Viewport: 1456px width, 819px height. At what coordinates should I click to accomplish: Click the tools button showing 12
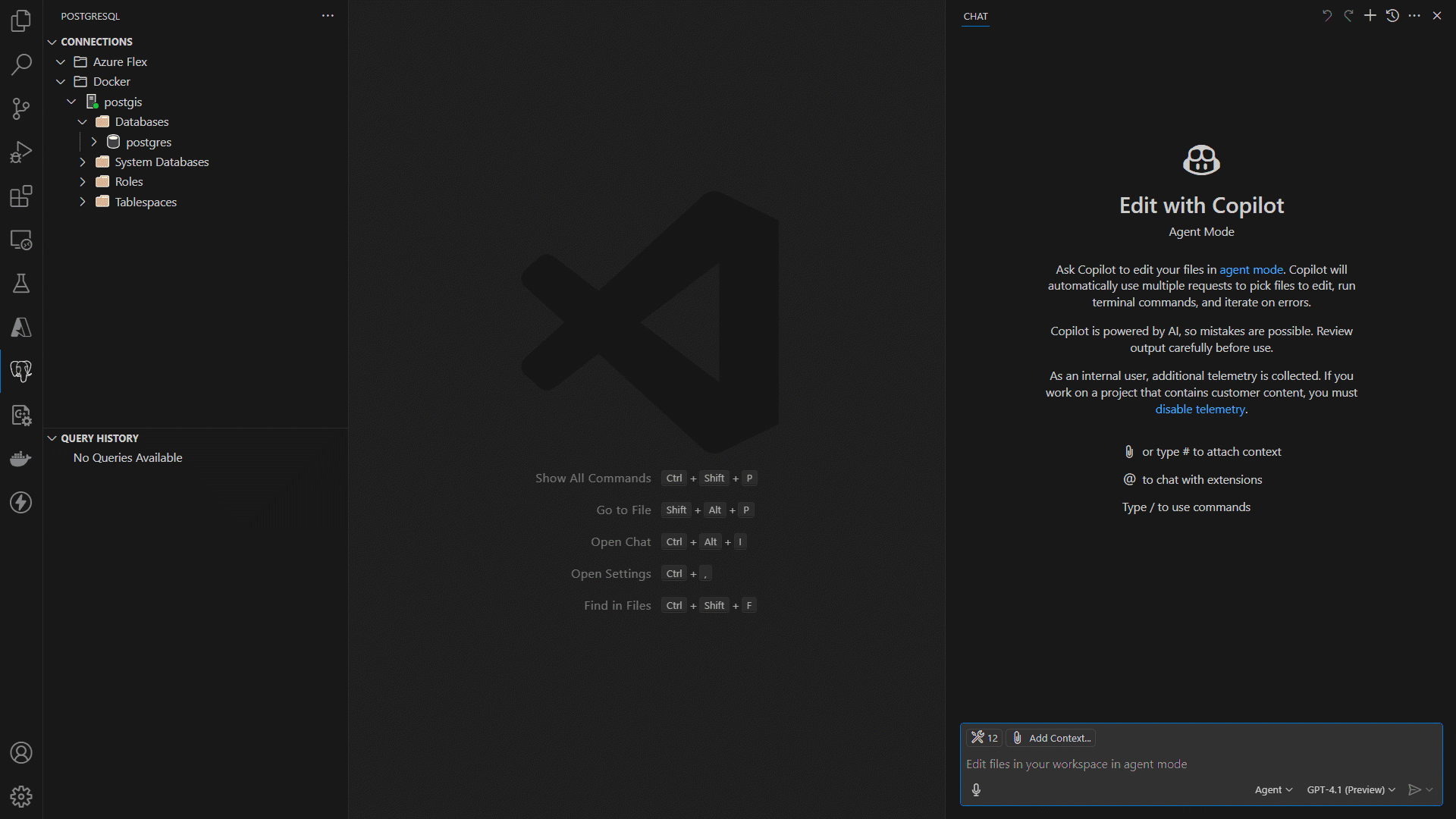[984, 738]
